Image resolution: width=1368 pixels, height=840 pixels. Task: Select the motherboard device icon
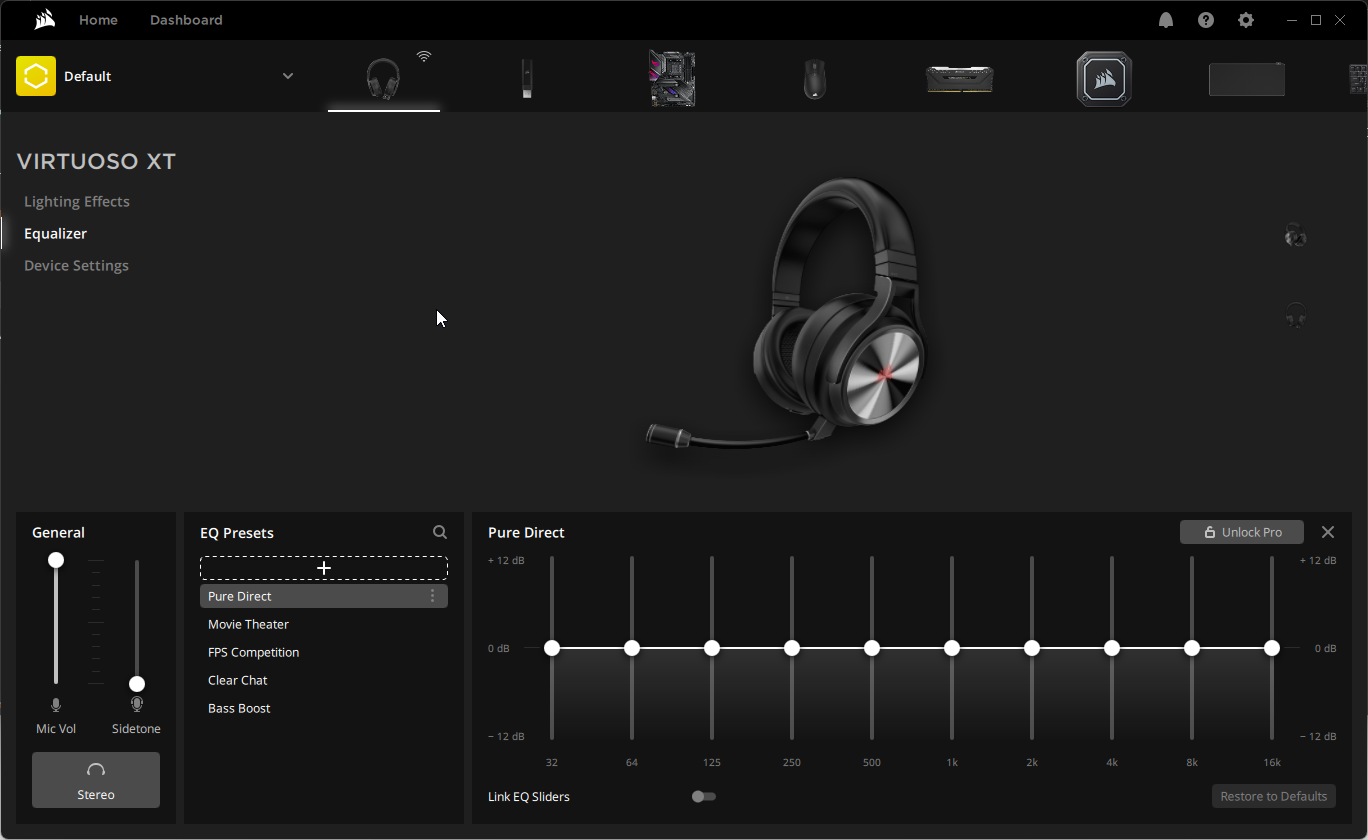(x=671, y=78)
